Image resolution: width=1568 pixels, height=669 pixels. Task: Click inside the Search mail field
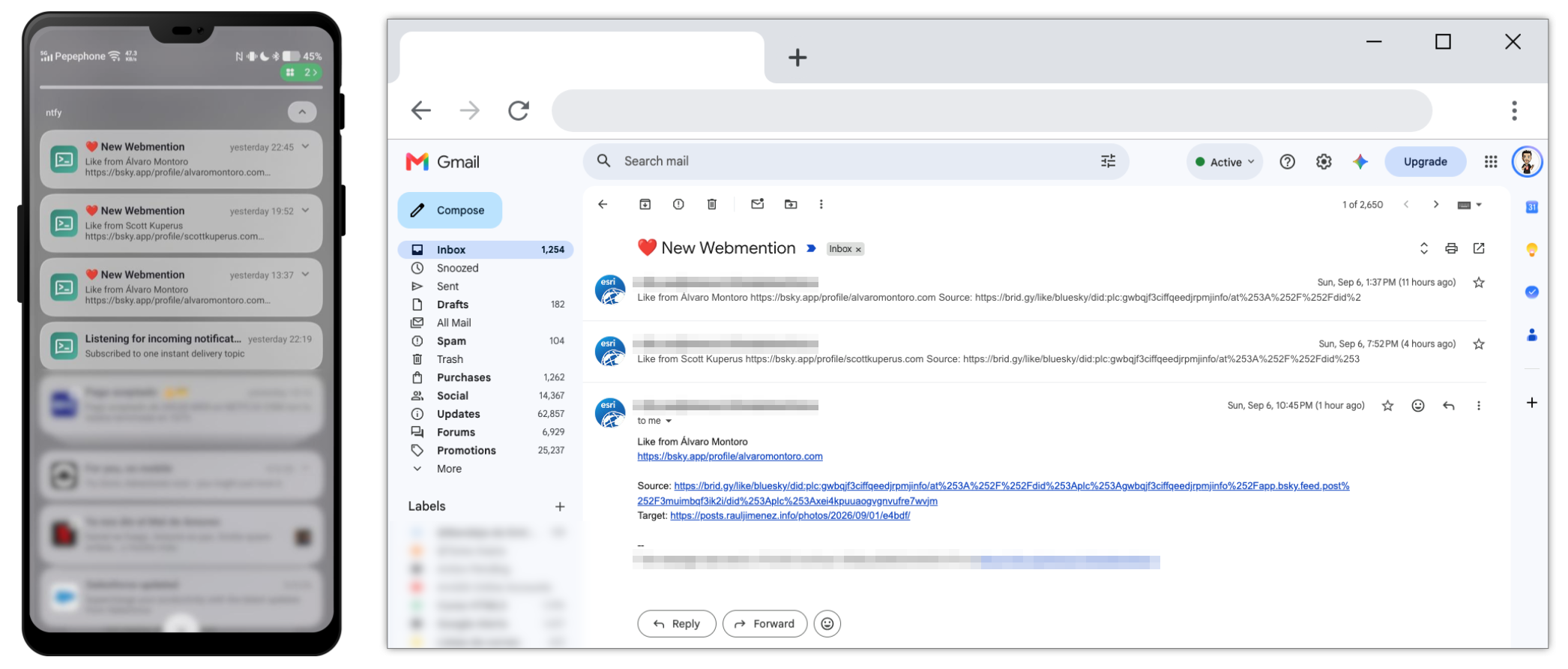tap(854, 161)
